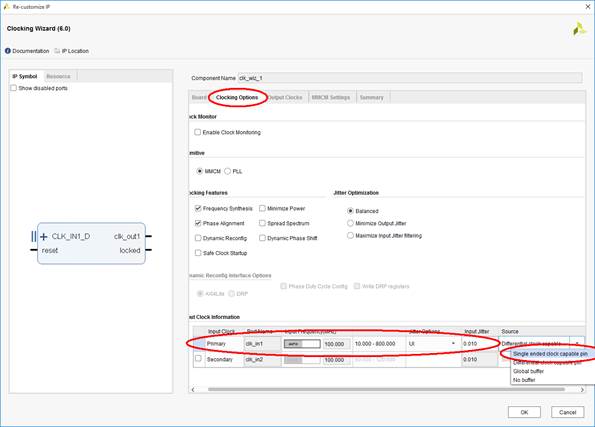
Task: Click the Component Name field
Action: (x=410, y=78)
